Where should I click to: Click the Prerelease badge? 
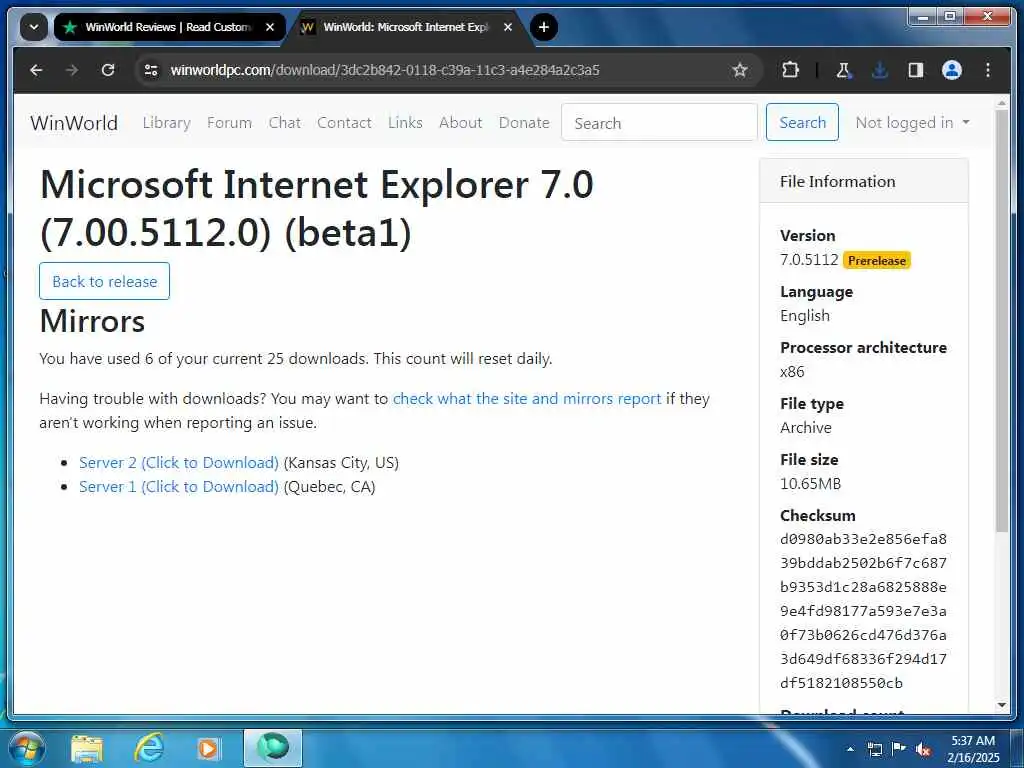[876, 261]
